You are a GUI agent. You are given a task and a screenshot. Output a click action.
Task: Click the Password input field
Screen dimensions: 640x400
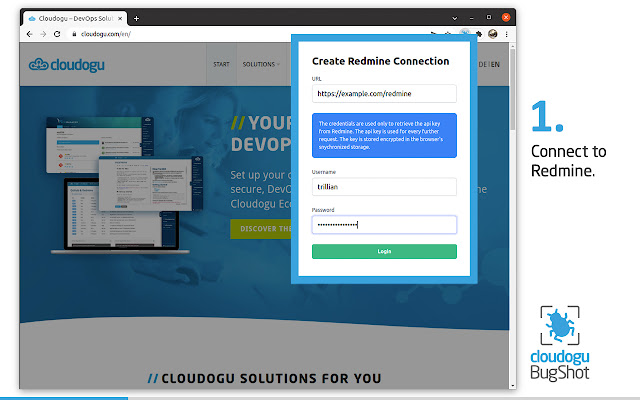384,224
